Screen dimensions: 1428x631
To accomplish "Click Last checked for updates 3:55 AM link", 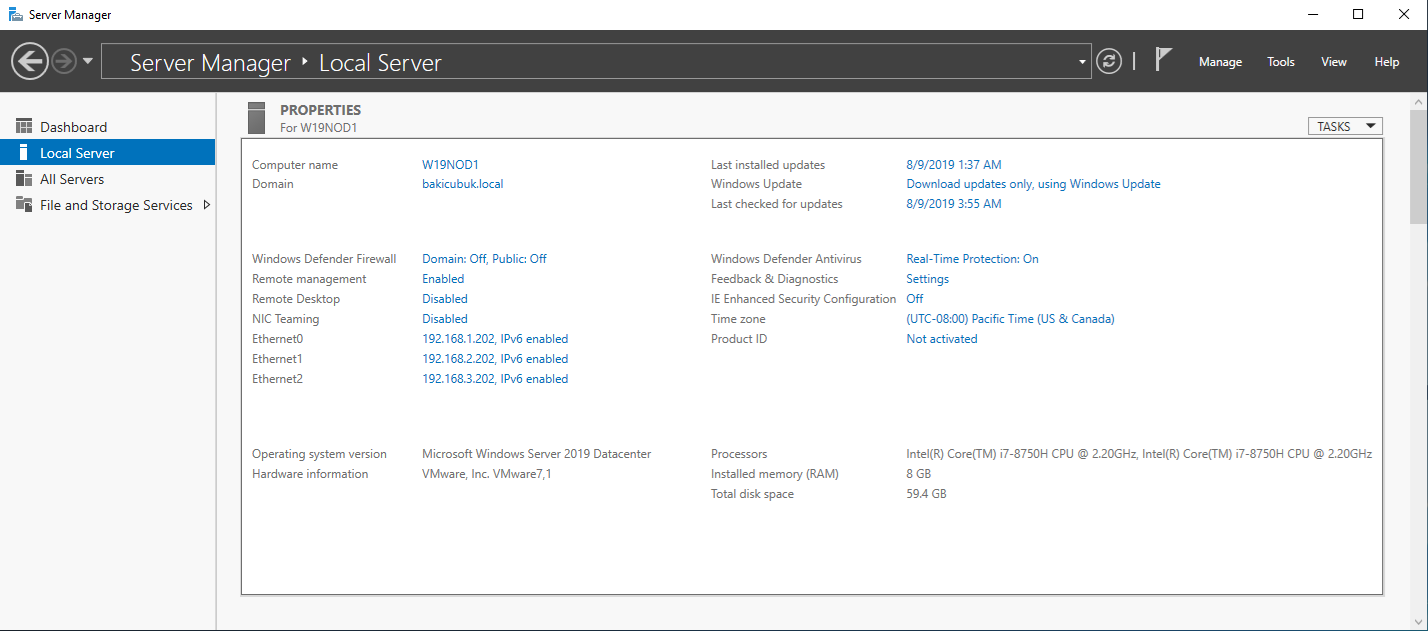I will tap(954, 204).
